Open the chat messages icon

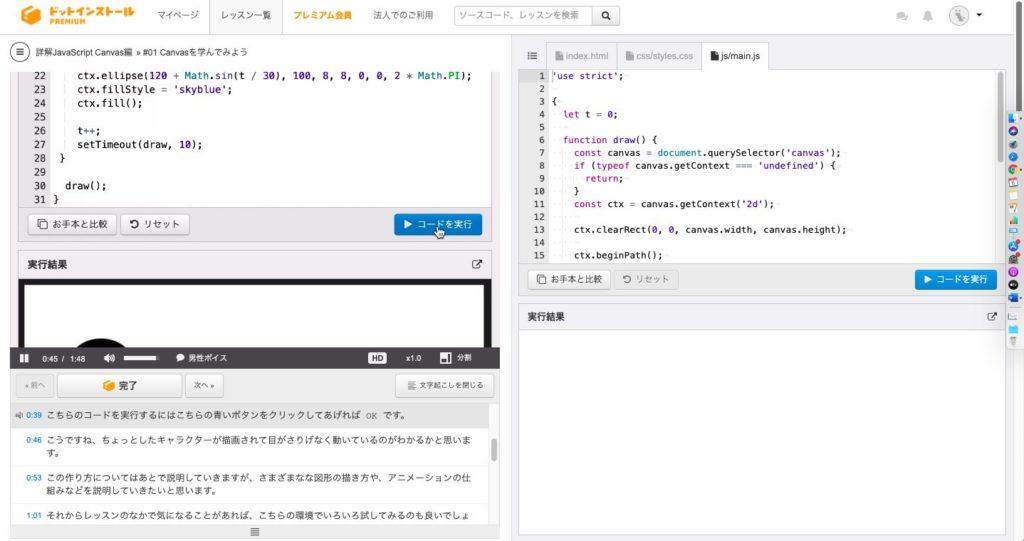902,16
